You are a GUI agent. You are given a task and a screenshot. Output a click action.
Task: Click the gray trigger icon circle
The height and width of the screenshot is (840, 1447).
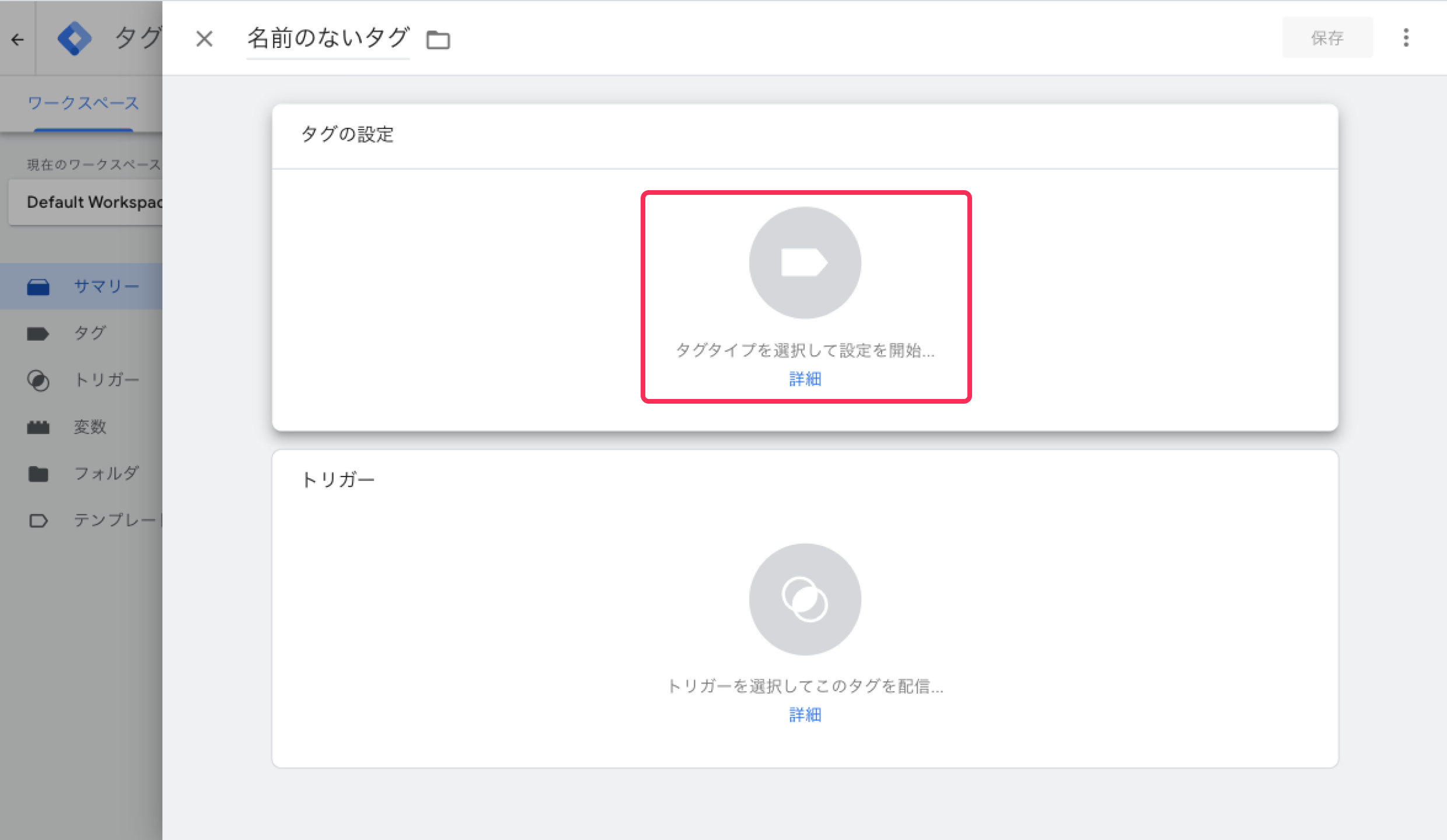(805, 599)
